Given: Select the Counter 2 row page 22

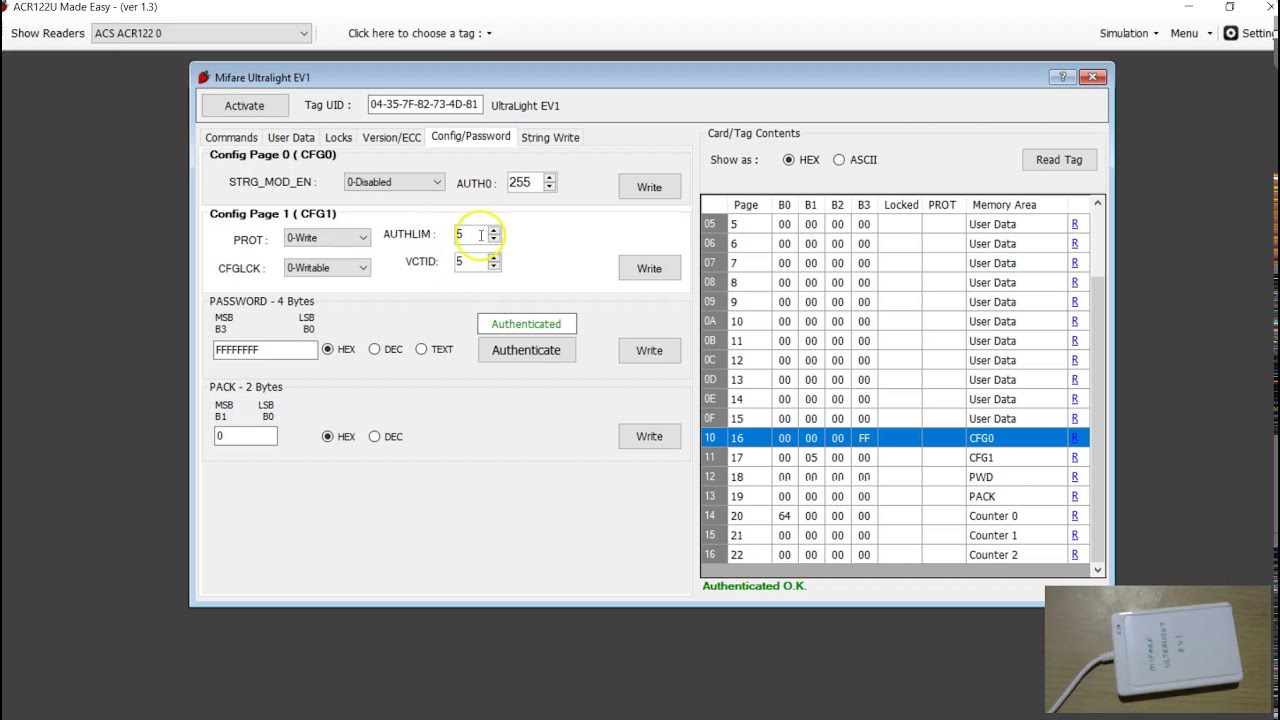Looking at the screenshot, I should pos(895,555).
